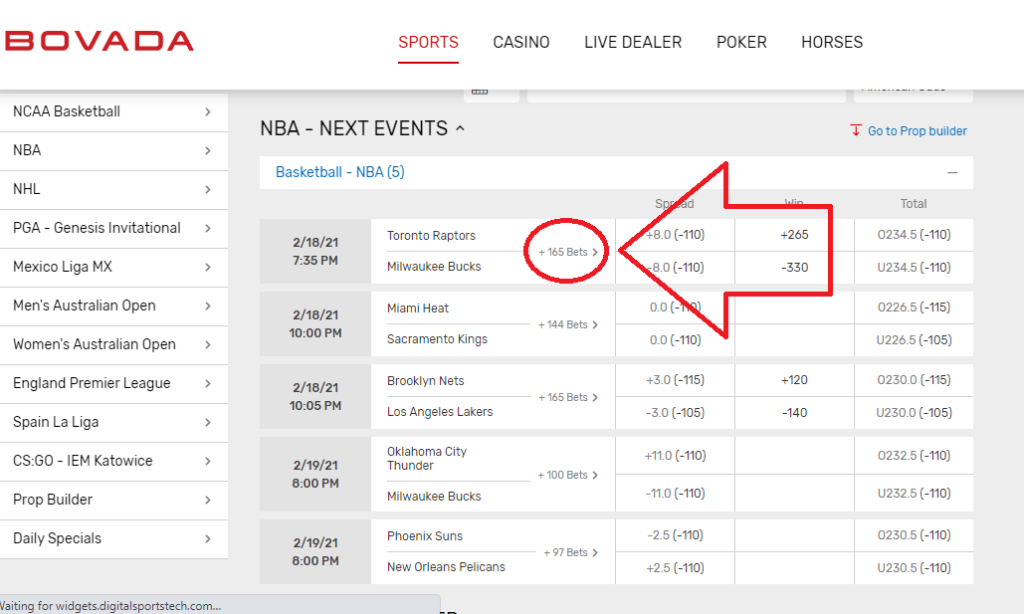Select over O230.5 (-110) total
The image size is (1024, 614).
(x=914, y=535)
